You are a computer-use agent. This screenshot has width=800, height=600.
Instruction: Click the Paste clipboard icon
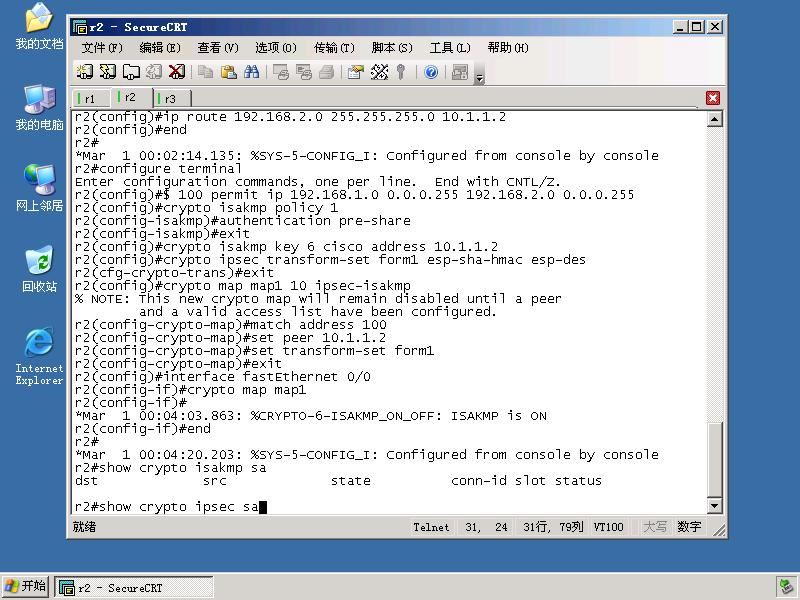click(229, 72)
